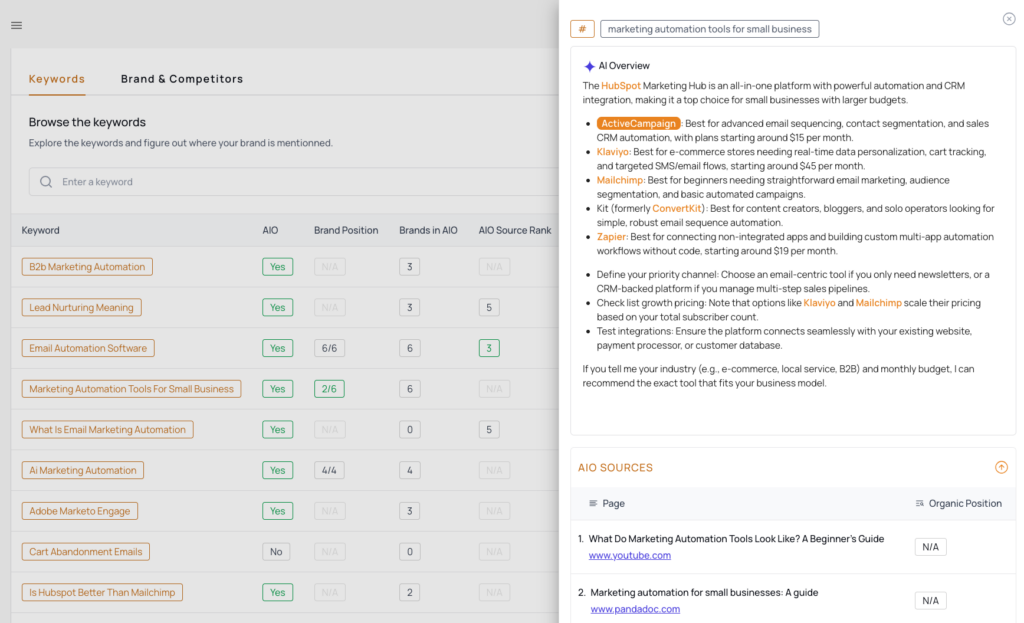Switch to Brand & Competitors tab
1024x623 pixels.
click(182, 79)
